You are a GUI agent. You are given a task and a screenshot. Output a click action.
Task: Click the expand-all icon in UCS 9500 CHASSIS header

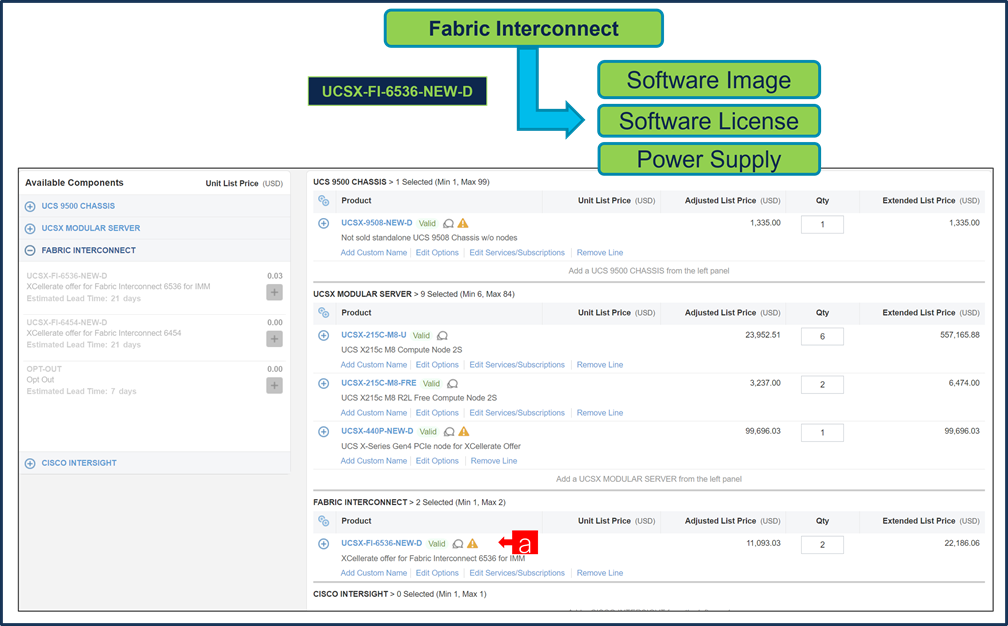point(324,201)
